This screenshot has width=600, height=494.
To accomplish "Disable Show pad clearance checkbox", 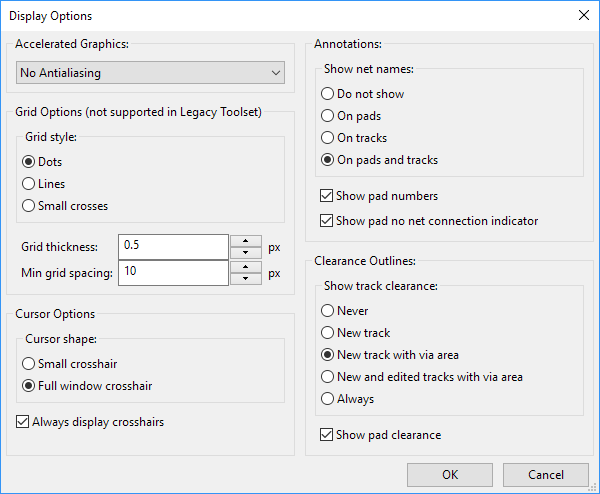I will pyautogui.click(x=380, y=435).
